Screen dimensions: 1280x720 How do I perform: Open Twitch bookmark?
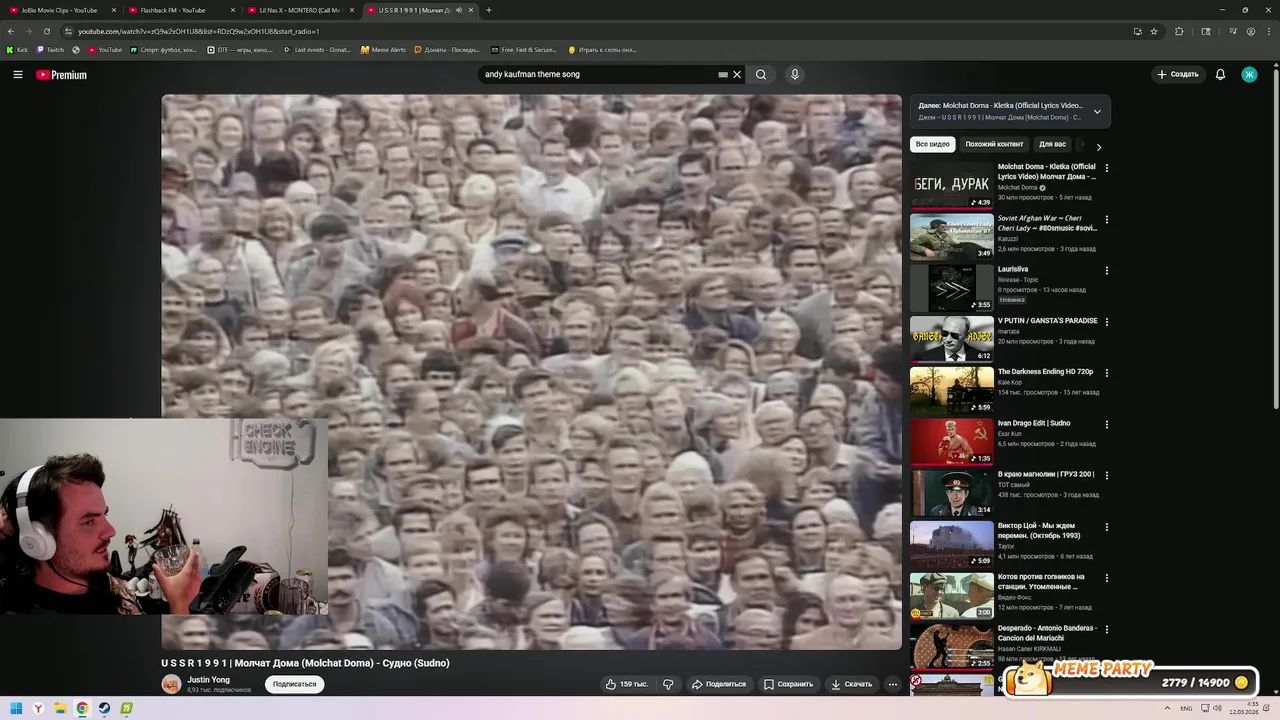click(x=50, y=49)
